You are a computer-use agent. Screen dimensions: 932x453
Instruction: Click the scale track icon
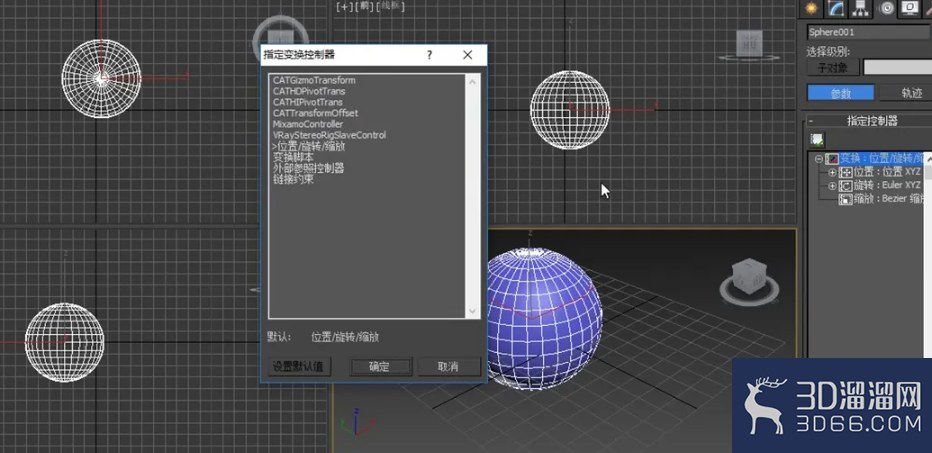coord(845,200)
